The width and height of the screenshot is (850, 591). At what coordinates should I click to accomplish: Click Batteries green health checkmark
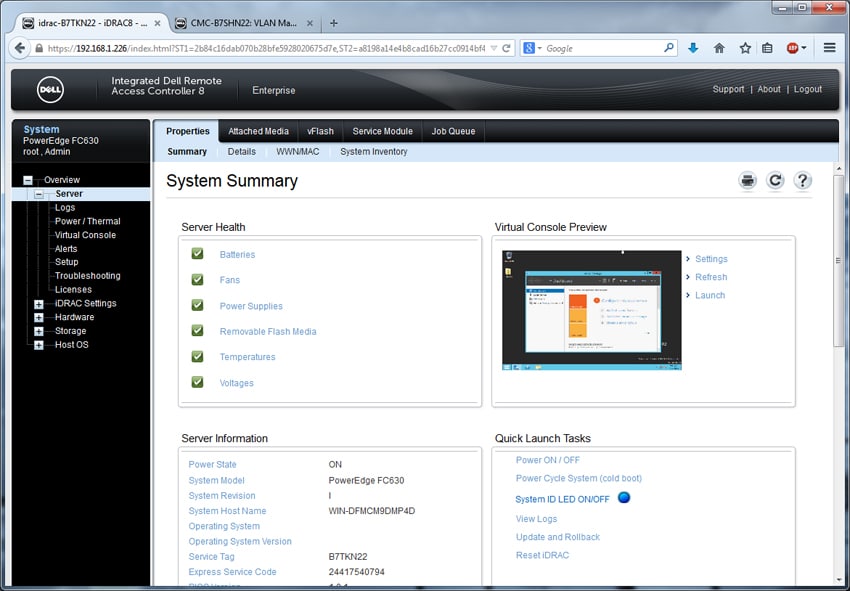pyautogui.click(x=197, y=254)
